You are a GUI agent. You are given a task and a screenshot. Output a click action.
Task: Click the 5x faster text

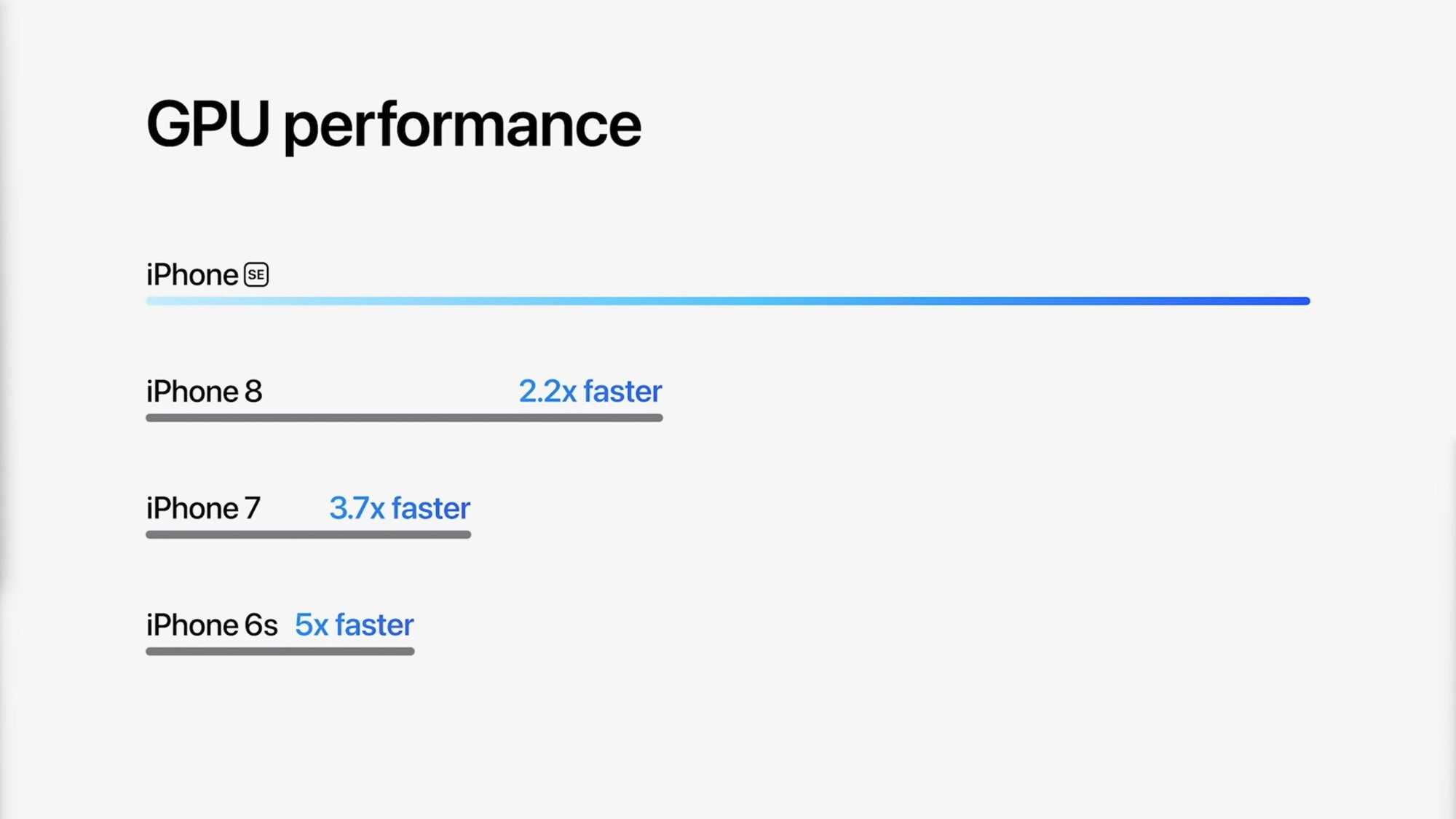tap(354, 625)
